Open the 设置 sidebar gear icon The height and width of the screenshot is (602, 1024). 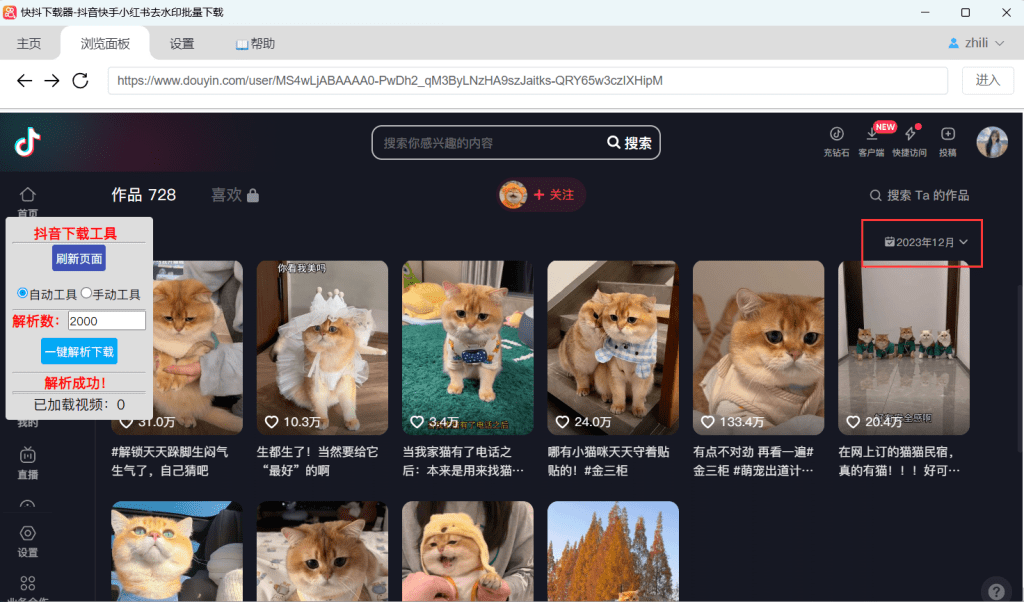click(x=27, y=533)
